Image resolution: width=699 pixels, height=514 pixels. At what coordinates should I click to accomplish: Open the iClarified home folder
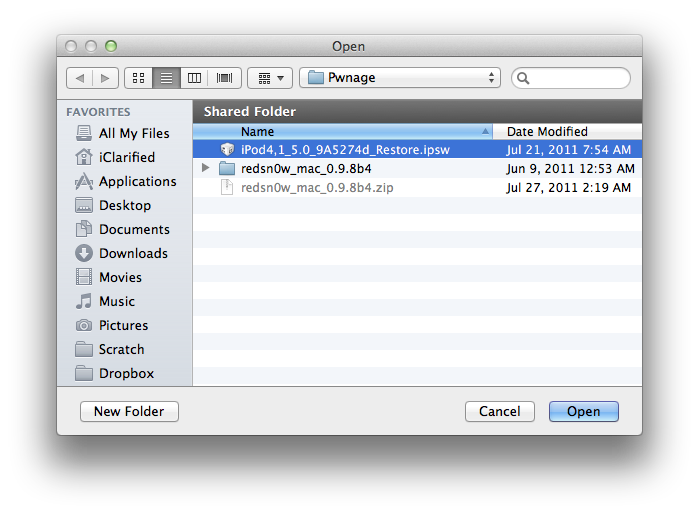pyautogui.click(x=126, y=157)
